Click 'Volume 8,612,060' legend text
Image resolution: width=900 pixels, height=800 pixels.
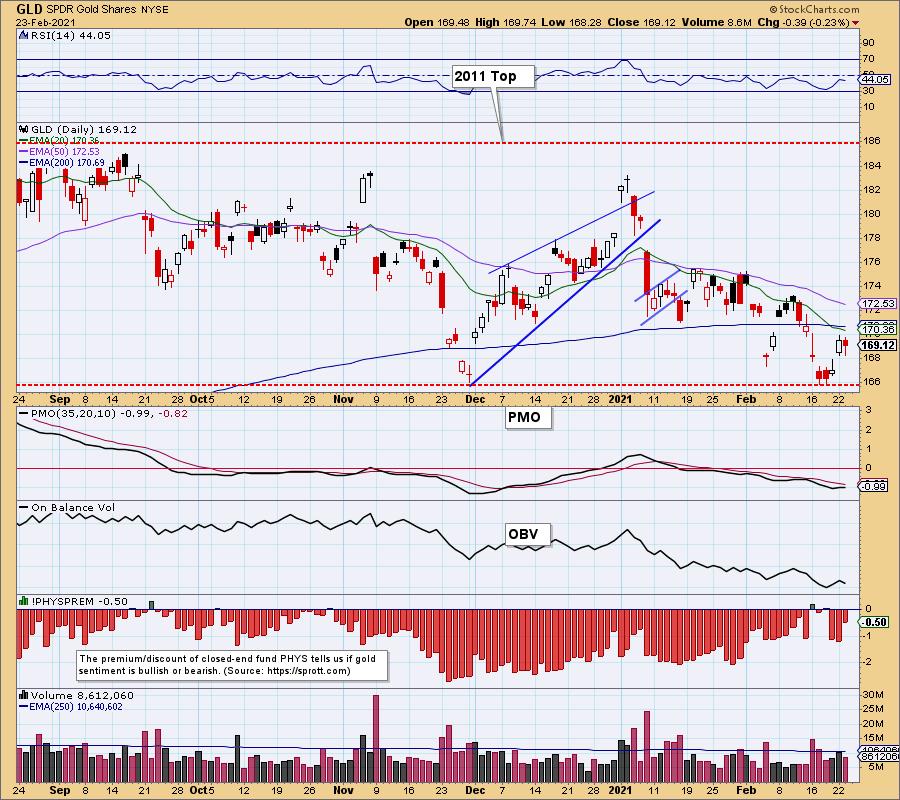(82, 695)
